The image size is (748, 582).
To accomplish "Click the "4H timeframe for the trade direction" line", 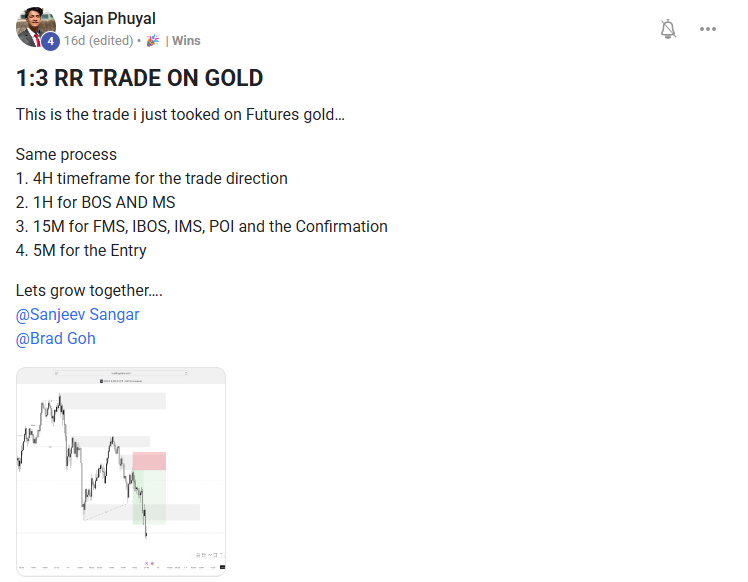I will click(x=152, y=178).
